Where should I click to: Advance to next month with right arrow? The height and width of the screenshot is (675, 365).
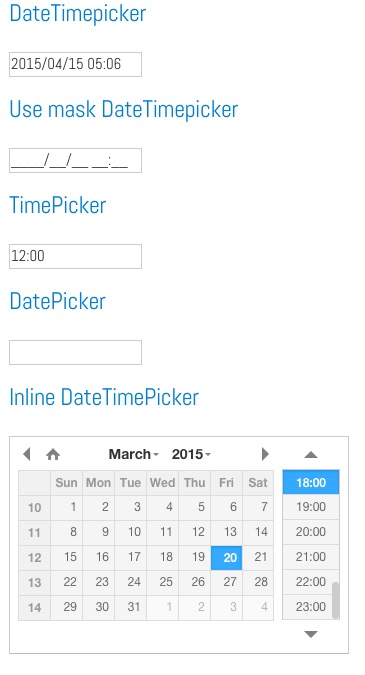[265, 454]
